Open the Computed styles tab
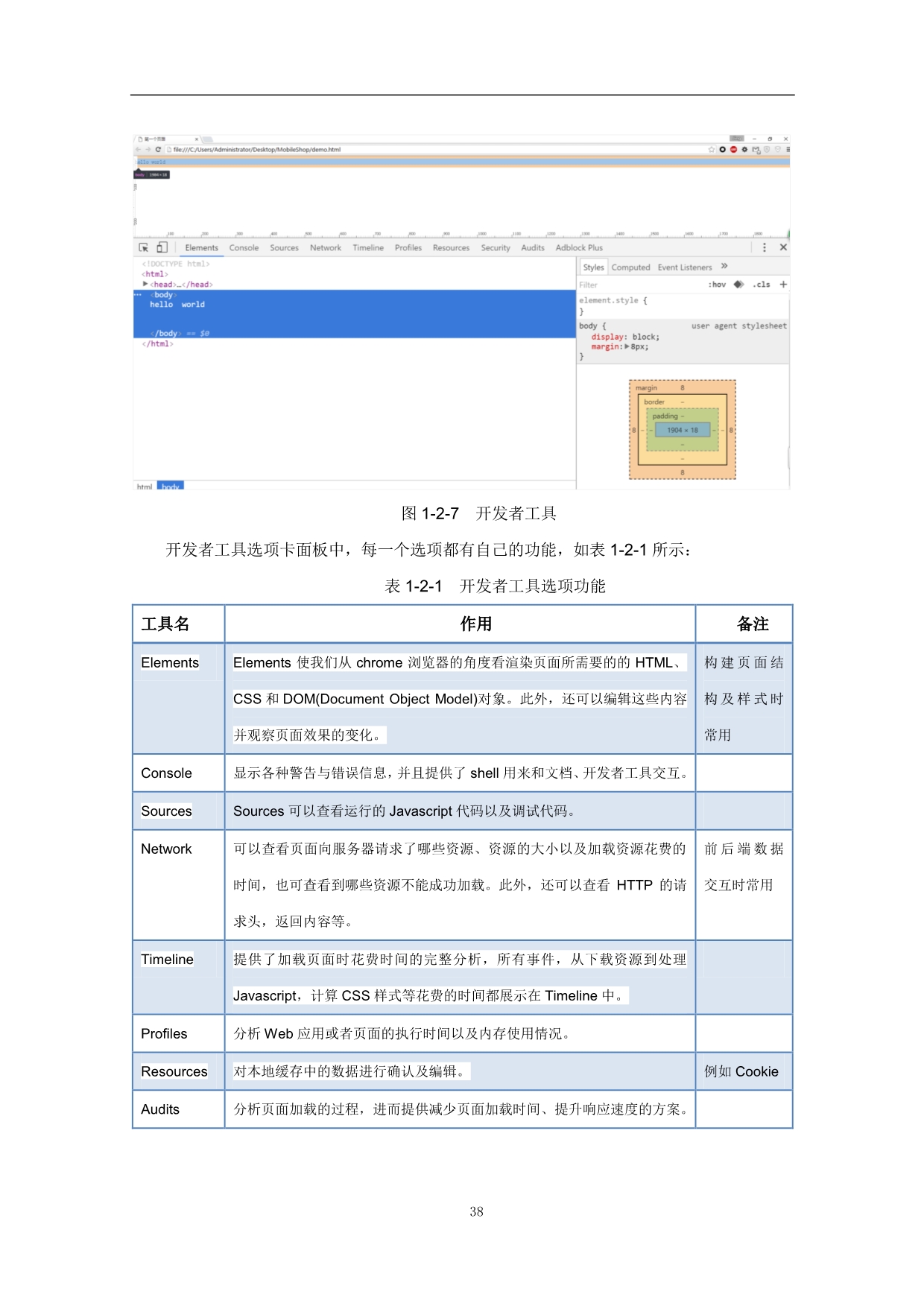The image size is (924, 1306). [x=630, y=267]
